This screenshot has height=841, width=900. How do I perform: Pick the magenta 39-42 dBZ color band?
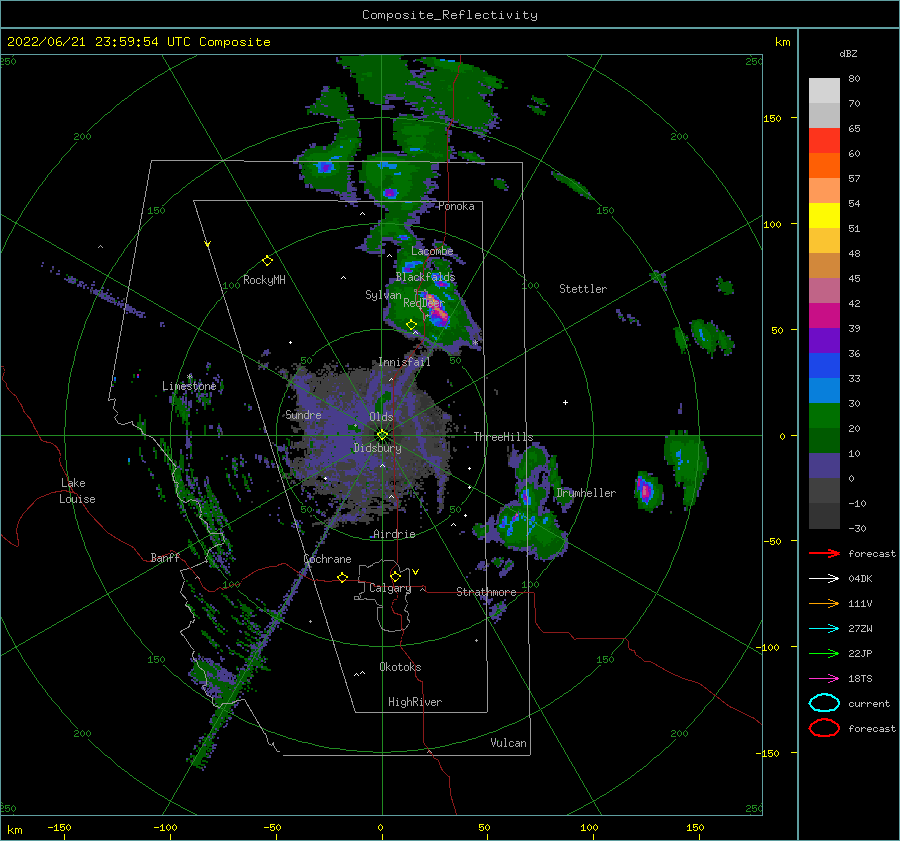(x=824, y=315)
